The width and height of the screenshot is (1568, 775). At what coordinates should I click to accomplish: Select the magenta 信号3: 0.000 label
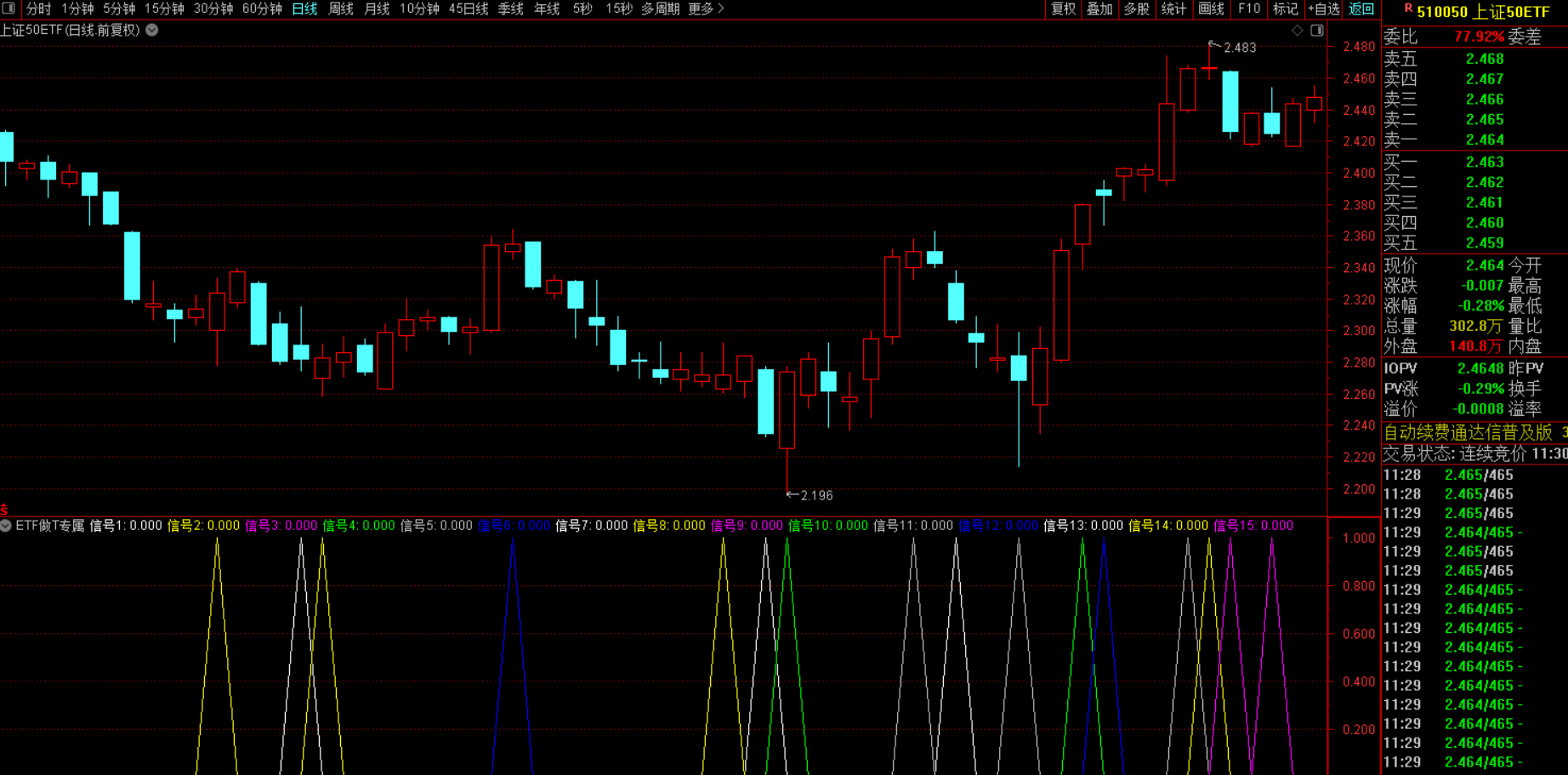281,526
